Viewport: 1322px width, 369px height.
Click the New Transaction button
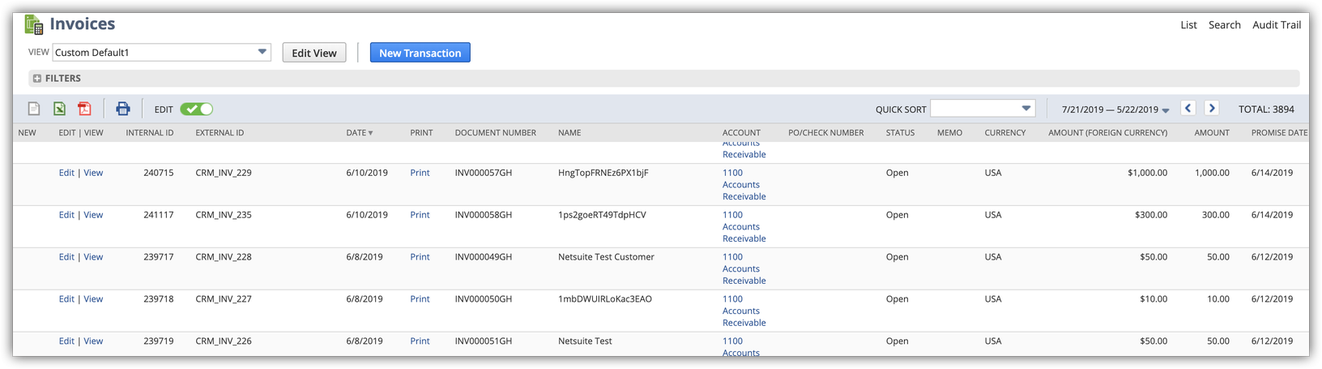pos(420,53)
